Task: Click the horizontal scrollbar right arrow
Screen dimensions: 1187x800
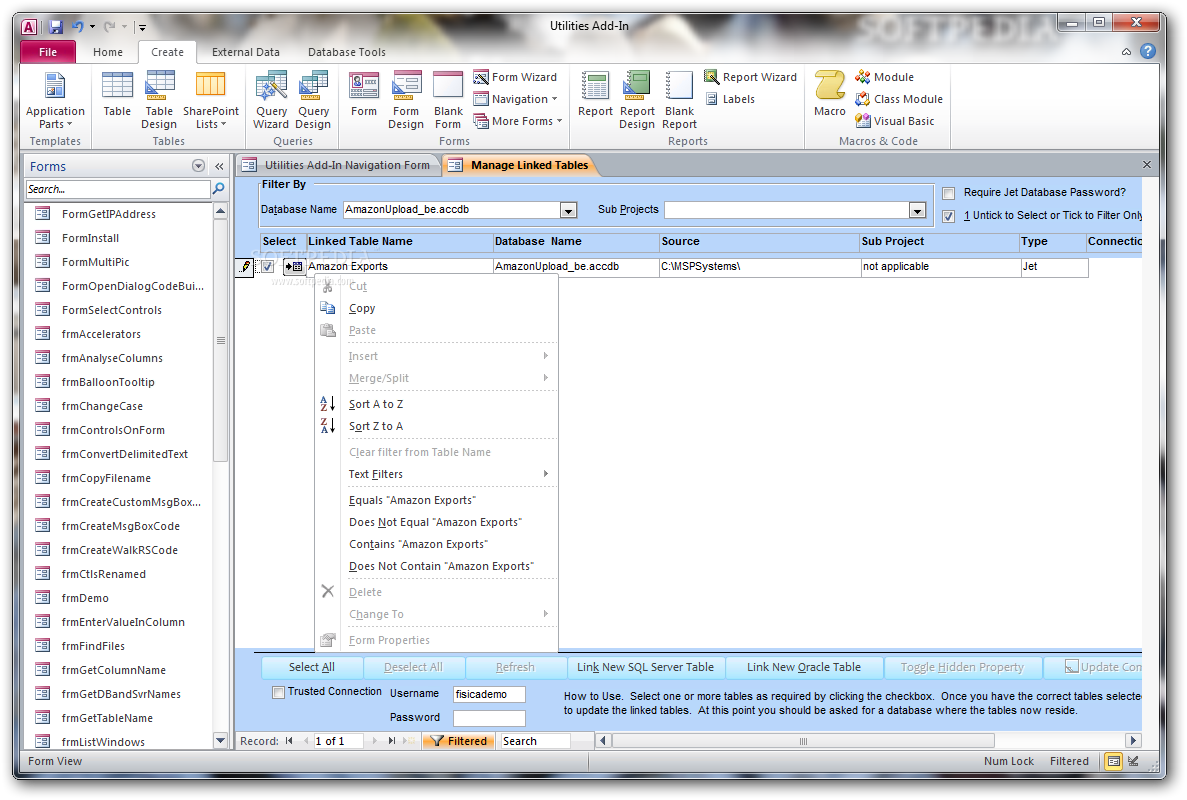Action: click(x=1133, y=741)
